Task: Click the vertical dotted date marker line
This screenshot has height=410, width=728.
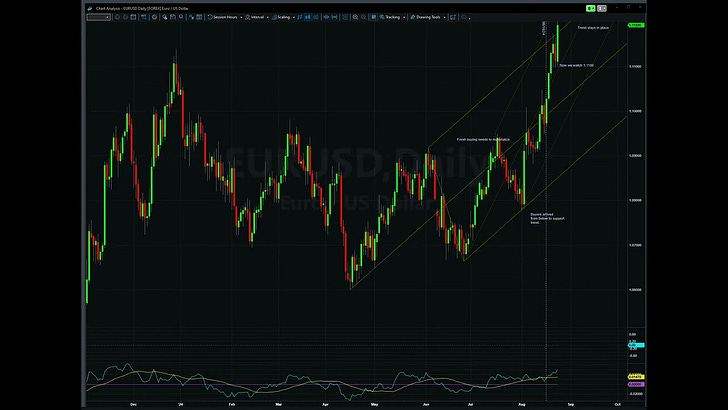Action: point(546,209)
